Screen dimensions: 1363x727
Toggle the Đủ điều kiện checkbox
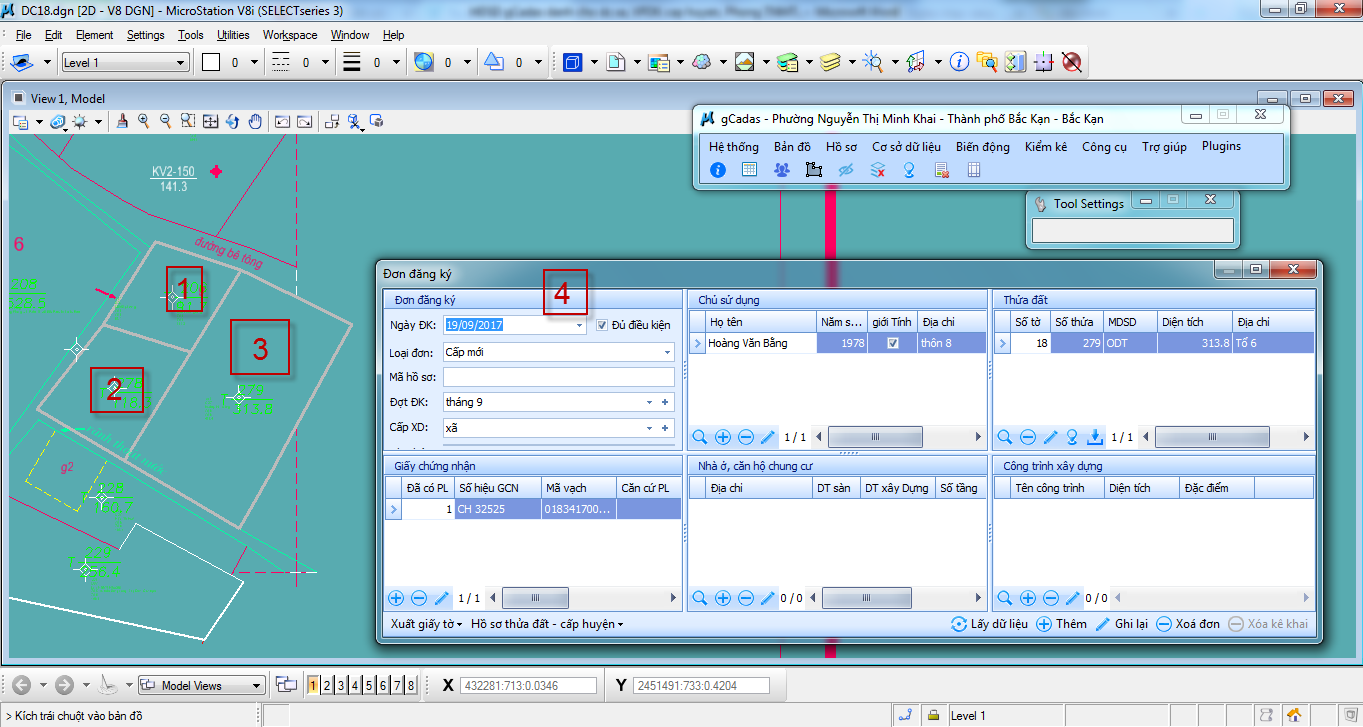coord(602,325)
